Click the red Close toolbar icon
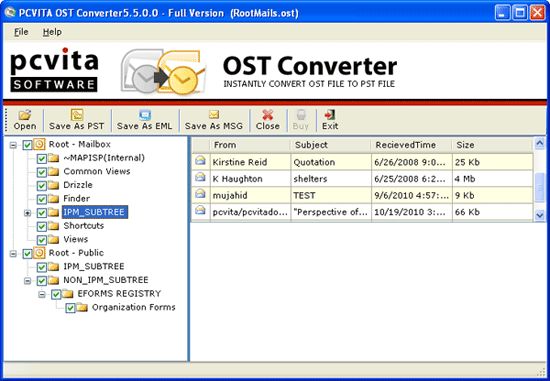550x381 pixels. coord(268,115)
